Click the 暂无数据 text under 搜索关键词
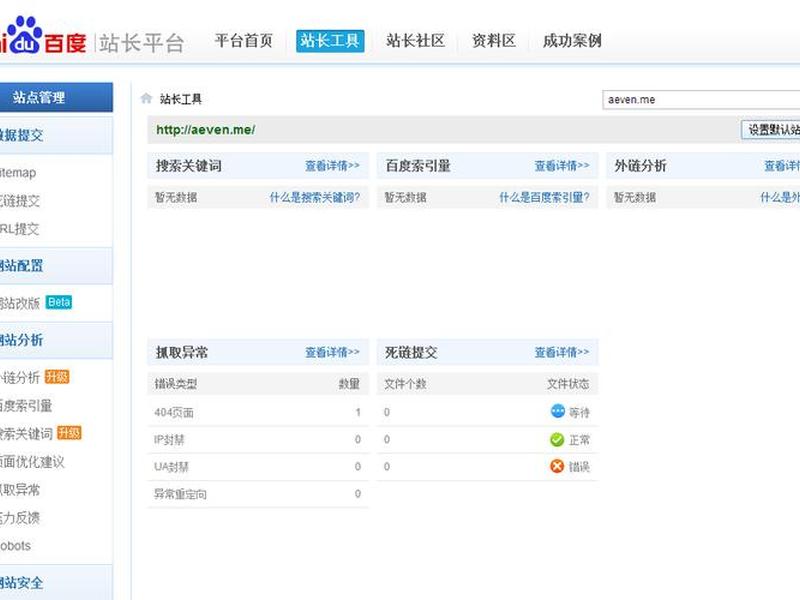The image size is (800, 600). tap(176, 197)
